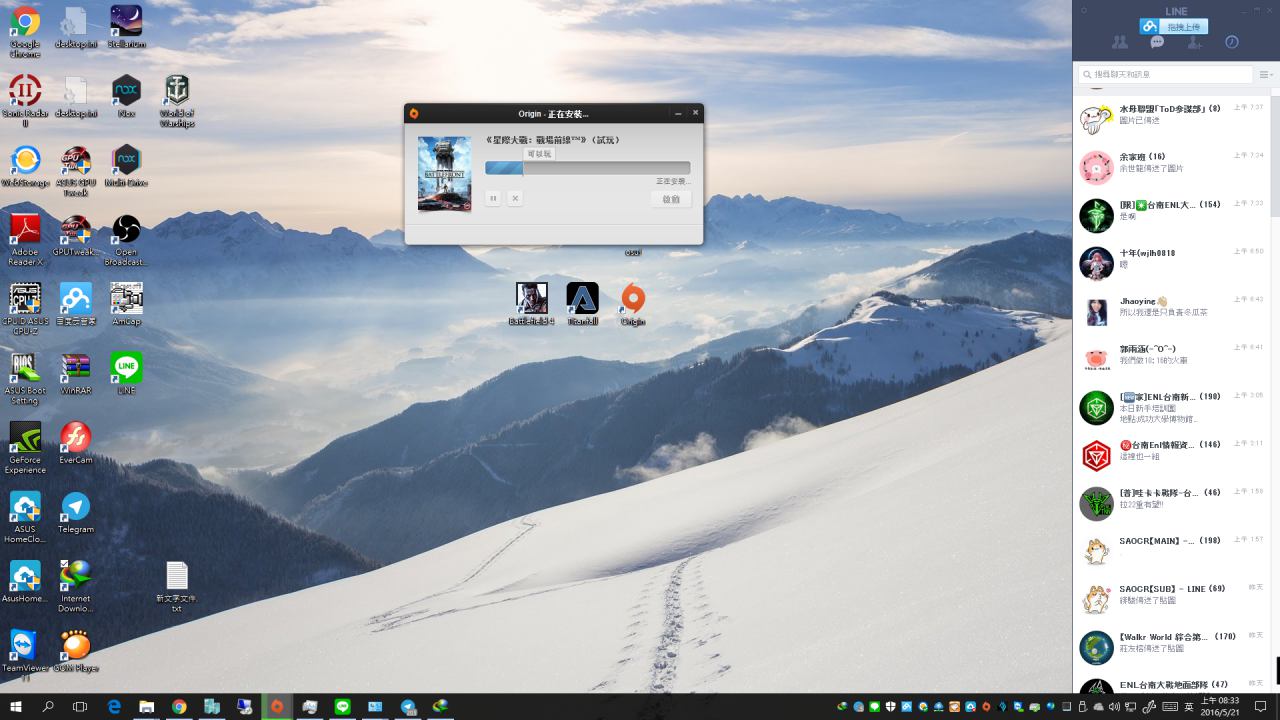Click the Star Wars Battlefront cover thumbnail
This screenshot has width=1280, height=720.
[x=444, y=174]
